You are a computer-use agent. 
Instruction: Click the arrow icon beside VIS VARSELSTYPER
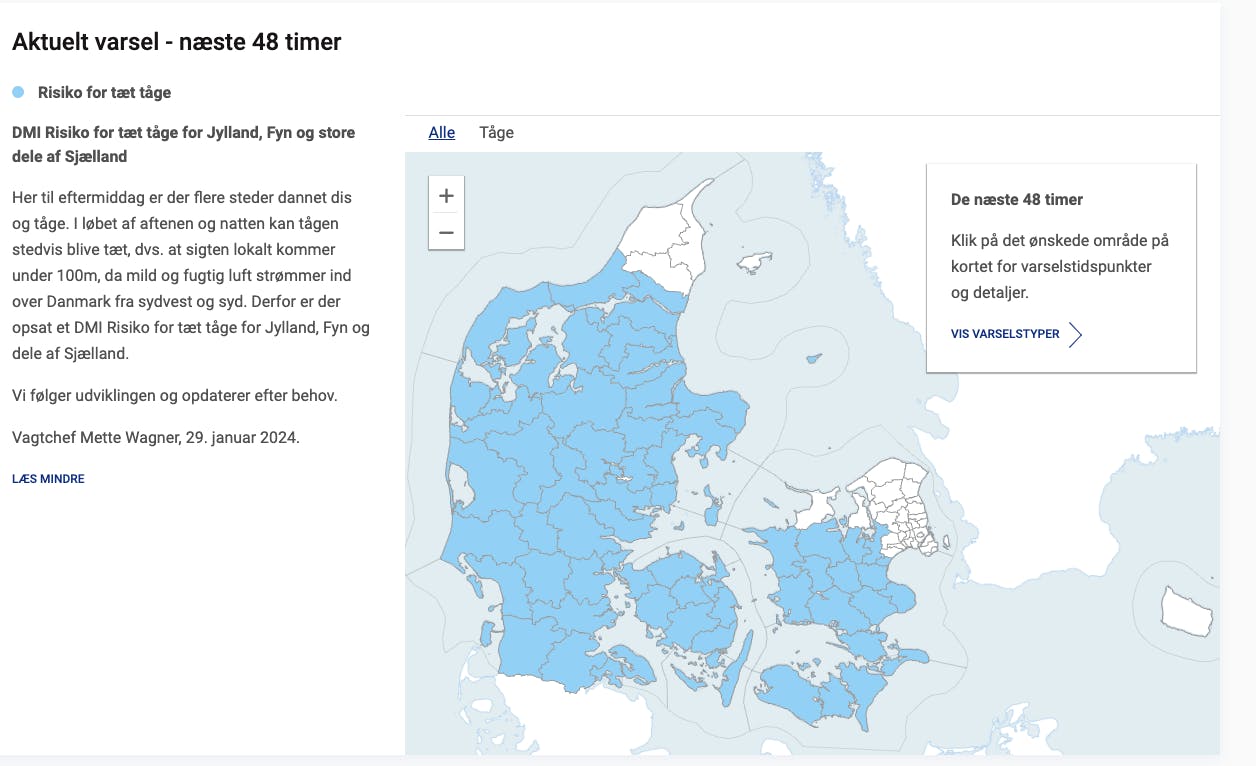pos(1075,334)
